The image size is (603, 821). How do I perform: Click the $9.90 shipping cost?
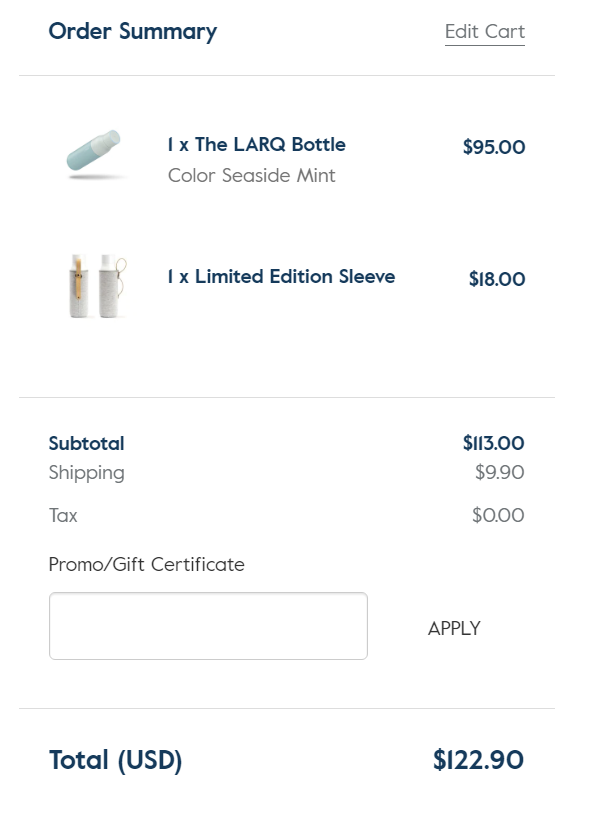click(x=499, y=473)
